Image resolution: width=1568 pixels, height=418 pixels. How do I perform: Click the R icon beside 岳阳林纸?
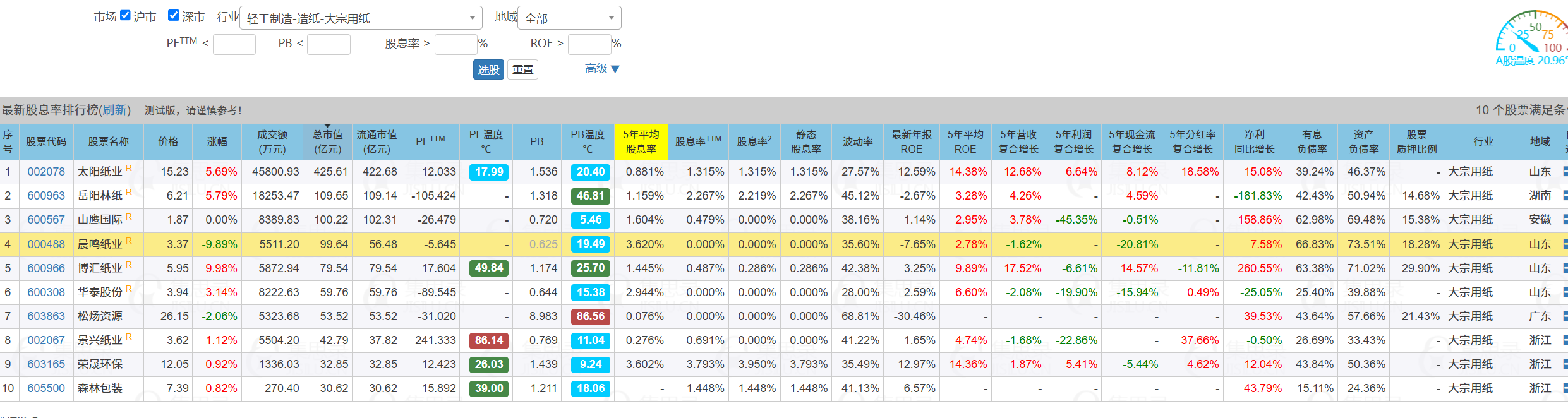pyautogui.click(x=129, y=192)
